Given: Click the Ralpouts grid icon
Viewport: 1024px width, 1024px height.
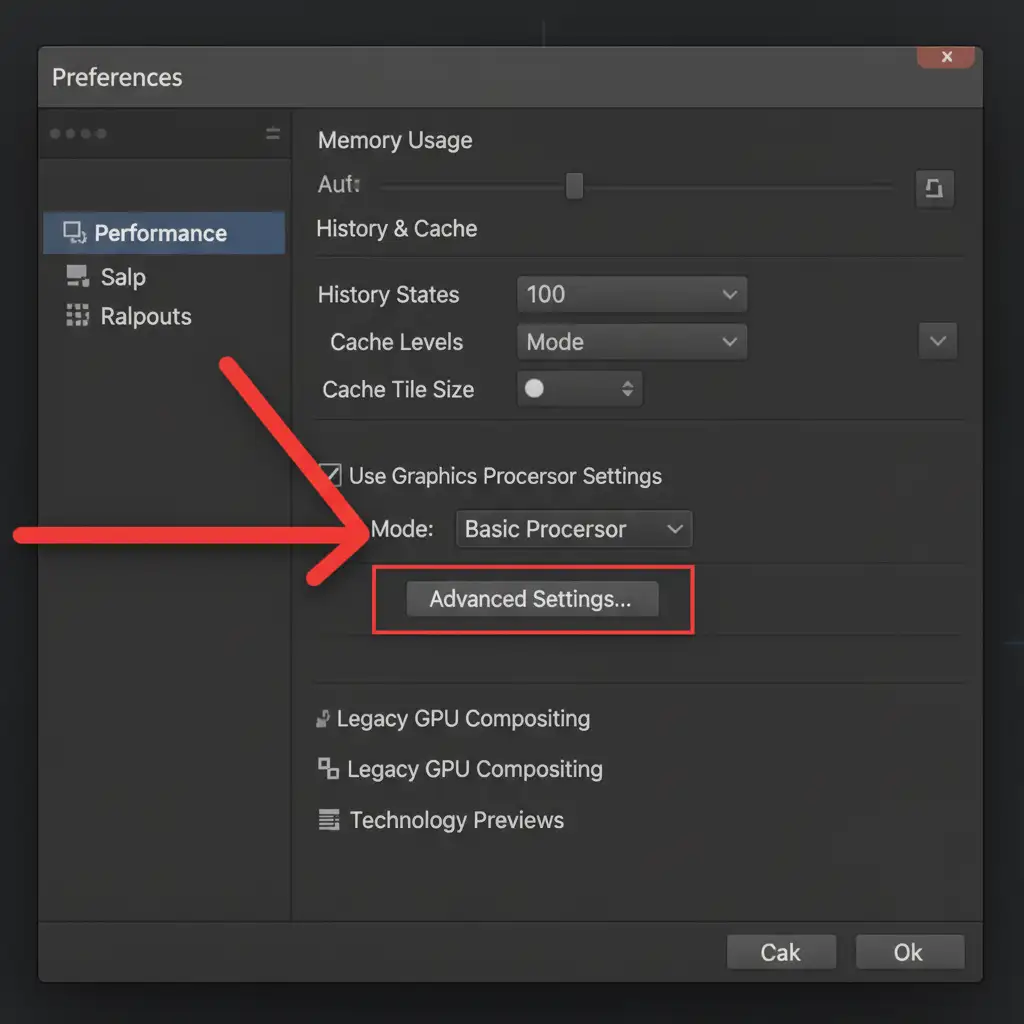Looking at the screenshot, I should 77,316.
